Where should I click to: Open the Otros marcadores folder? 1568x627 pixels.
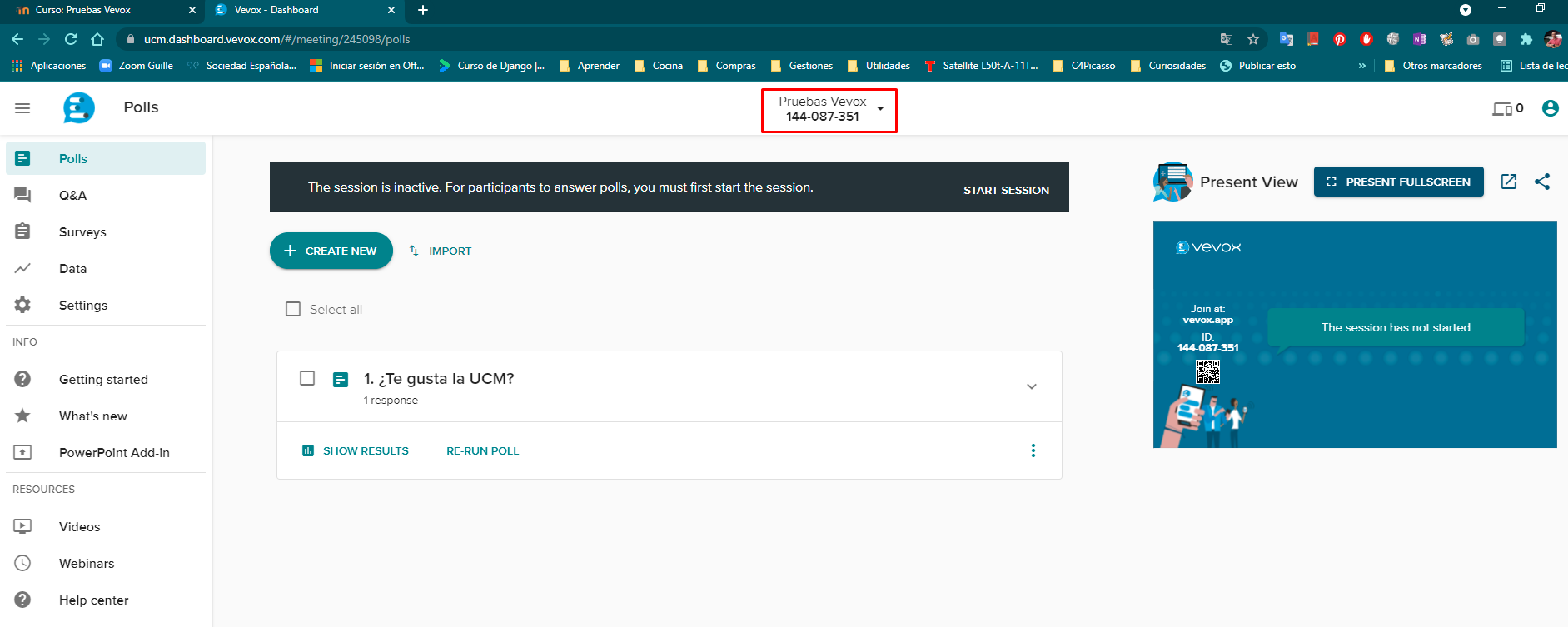1432,66
